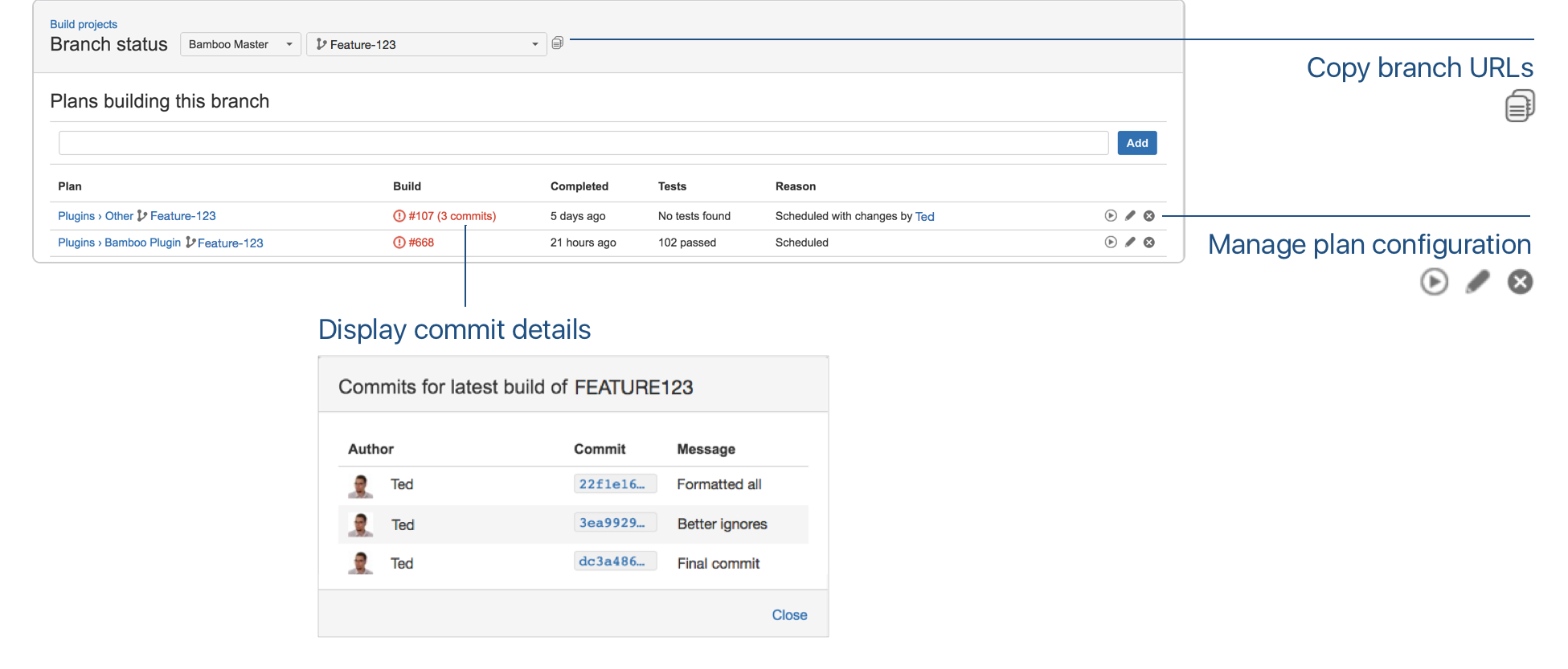Open commit 22f1e16 hash

point(615,484)
